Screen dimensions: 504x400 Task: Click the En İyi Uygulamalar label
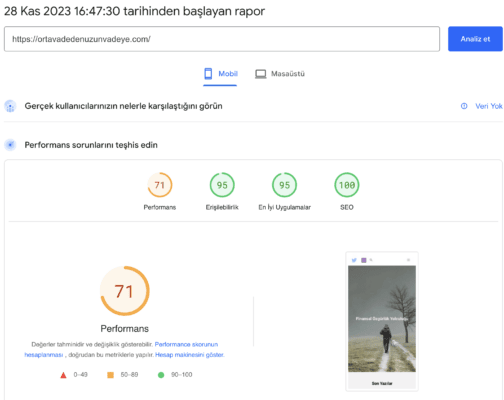[x=284, y=207]
